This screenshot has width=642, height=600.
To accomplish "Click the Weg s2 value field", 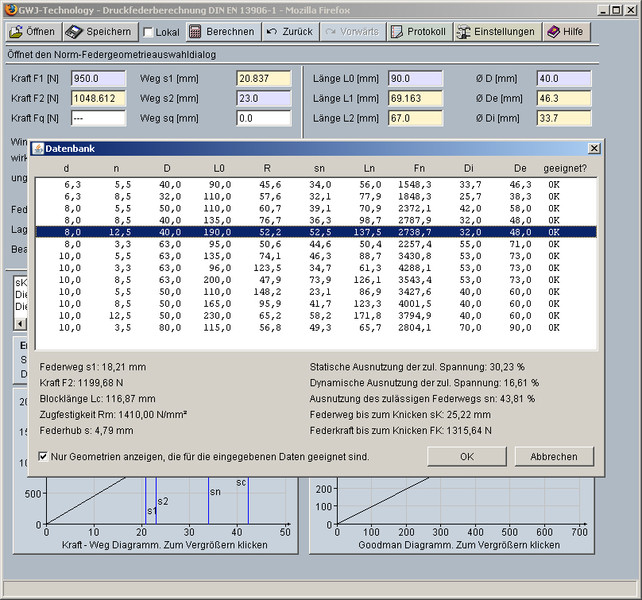I will pyautogui.click(x=263, y=98).
